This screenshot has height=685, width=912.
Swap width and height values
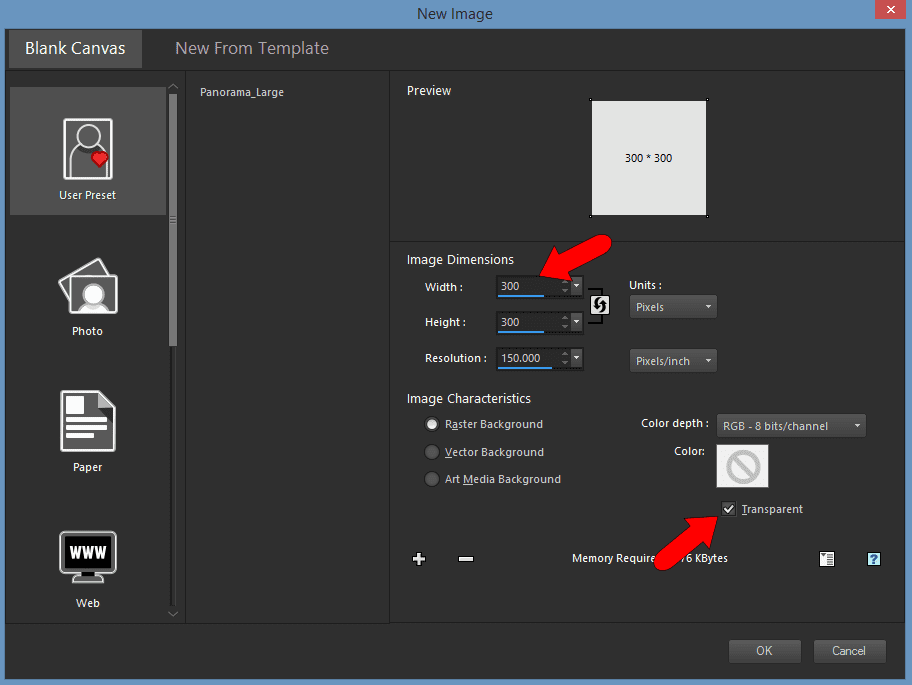pyautogui.click(x=598, y=304)
